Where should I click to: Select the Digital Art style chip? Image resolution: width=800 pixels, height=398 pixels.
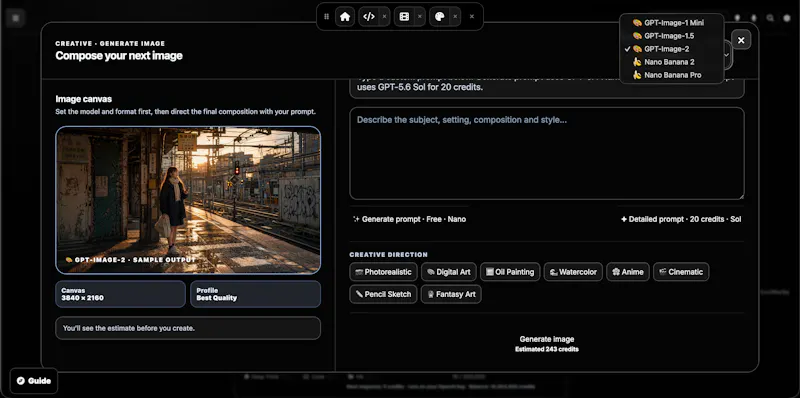(448, 272)
